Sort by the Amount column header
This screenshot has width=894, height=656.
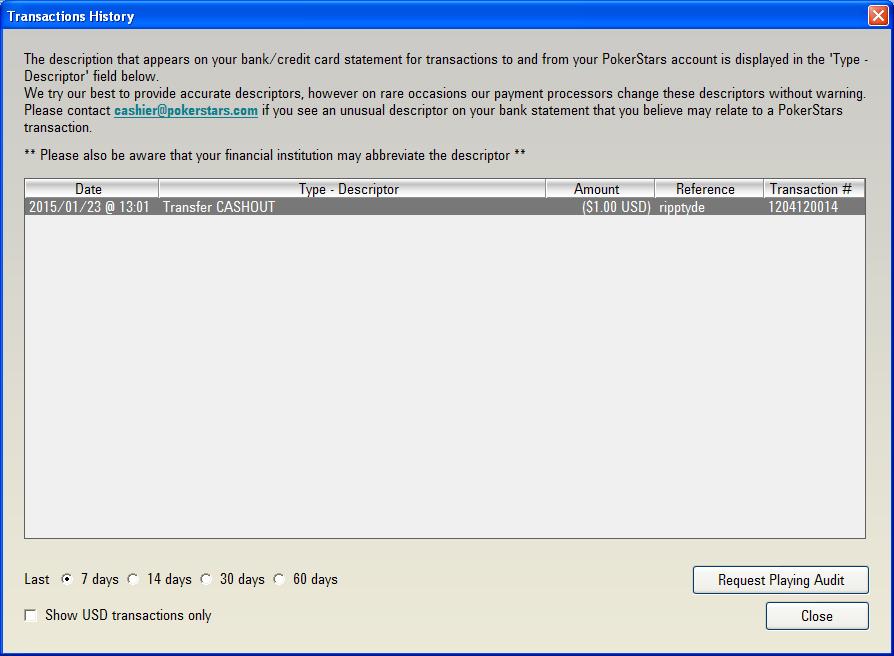click(x=597, y=189)
